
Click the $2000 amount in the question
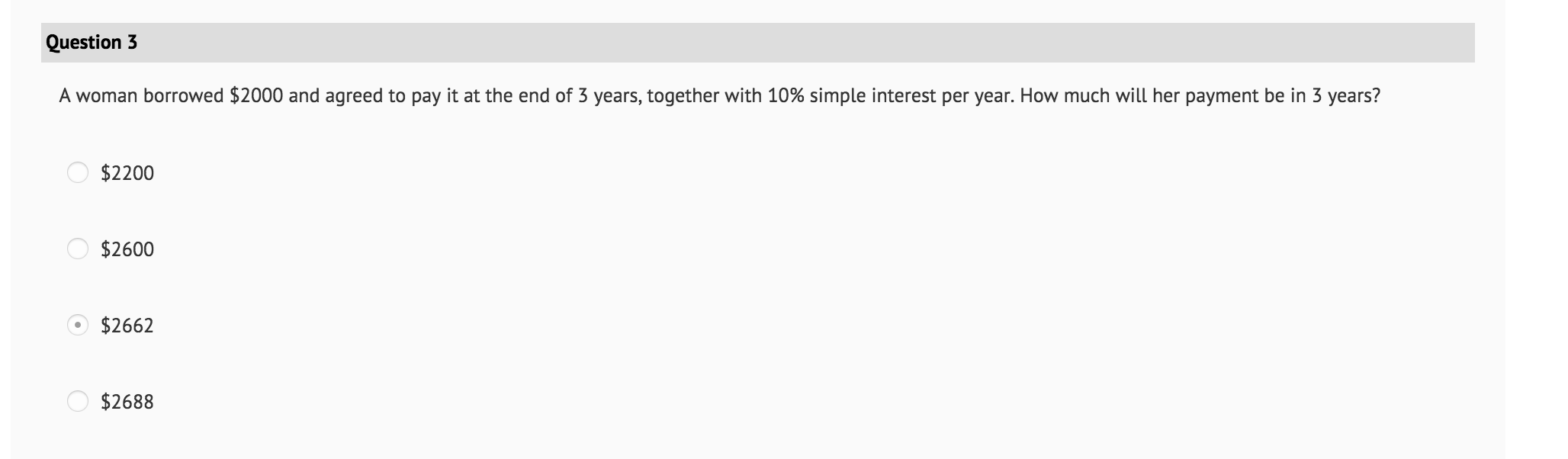coord(256,96)
